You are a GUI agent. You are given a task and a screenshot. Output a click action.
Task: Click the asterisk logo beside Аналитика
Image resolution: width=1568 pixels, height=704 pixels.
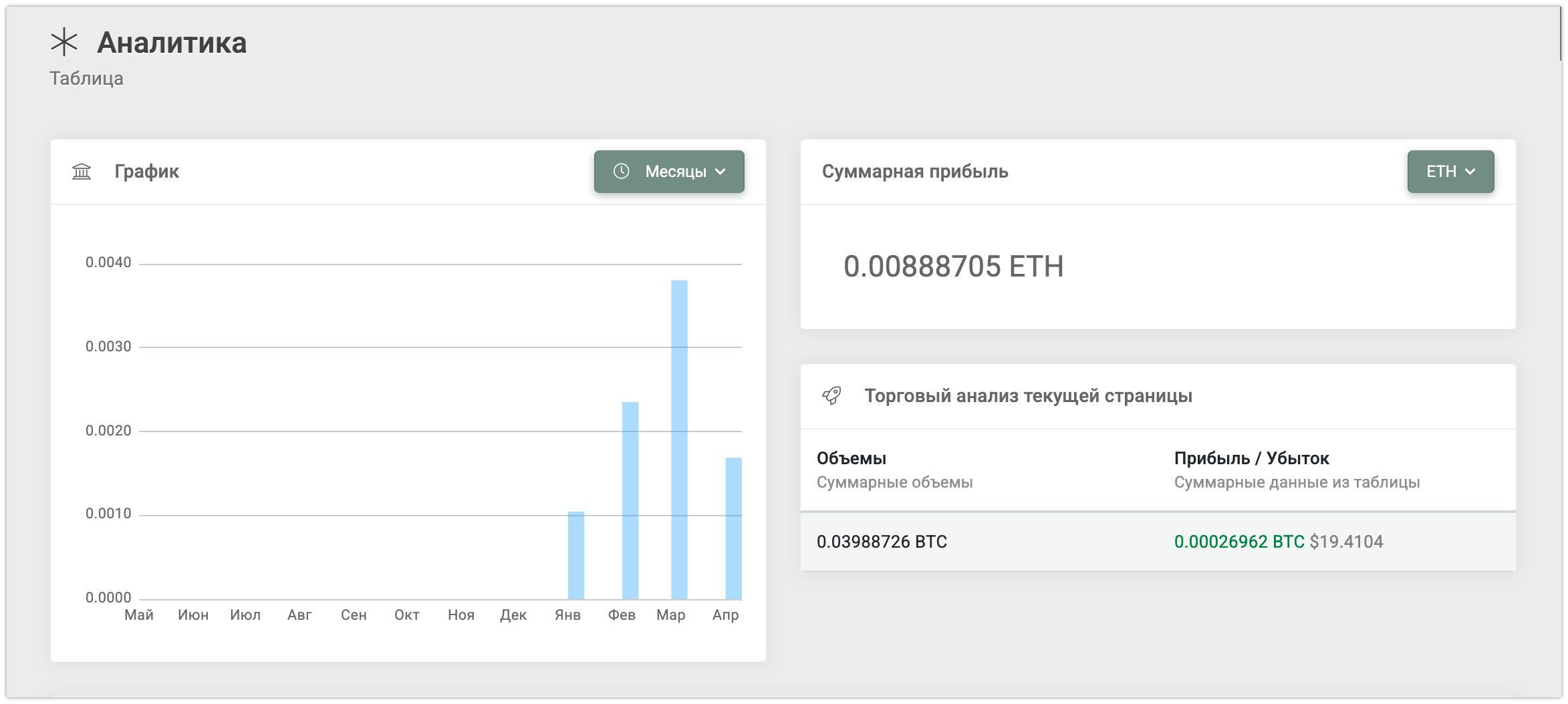[x=64, y=43]
